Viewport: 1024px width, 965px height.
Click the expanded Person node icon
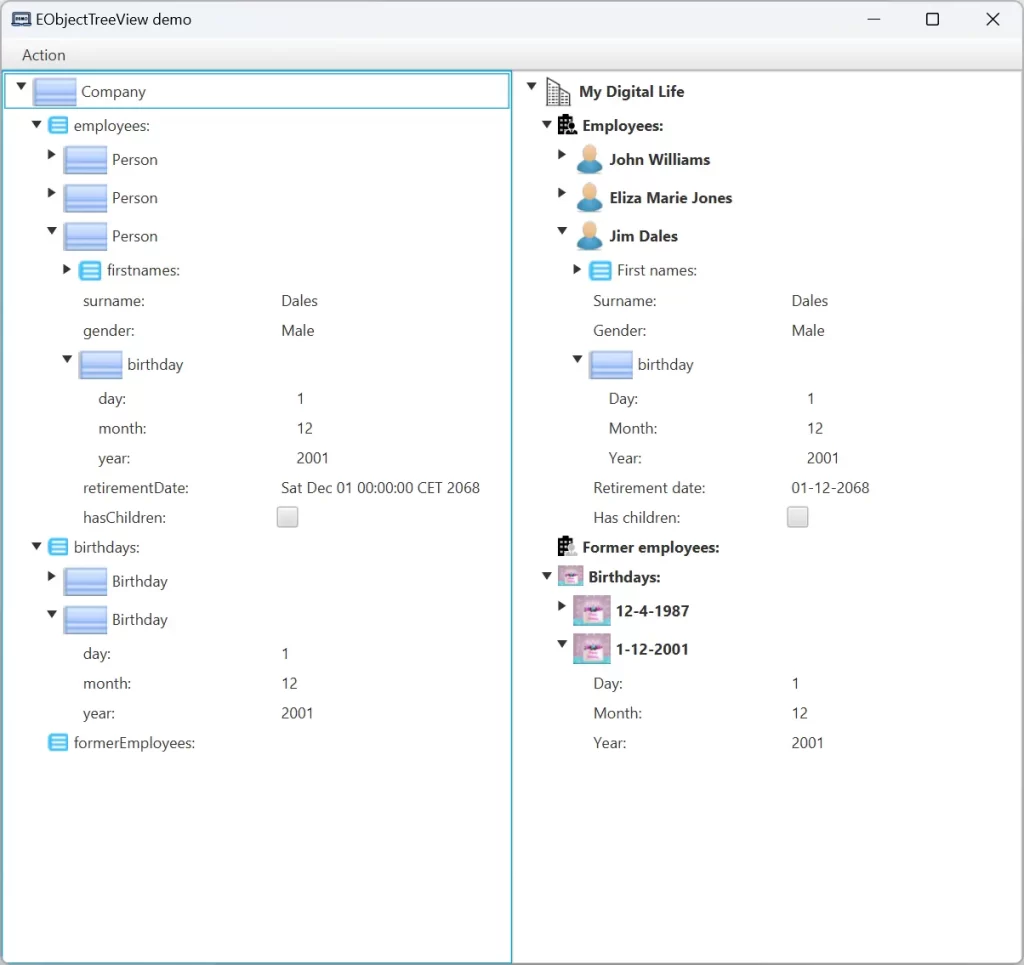click(x=85, y=236)
